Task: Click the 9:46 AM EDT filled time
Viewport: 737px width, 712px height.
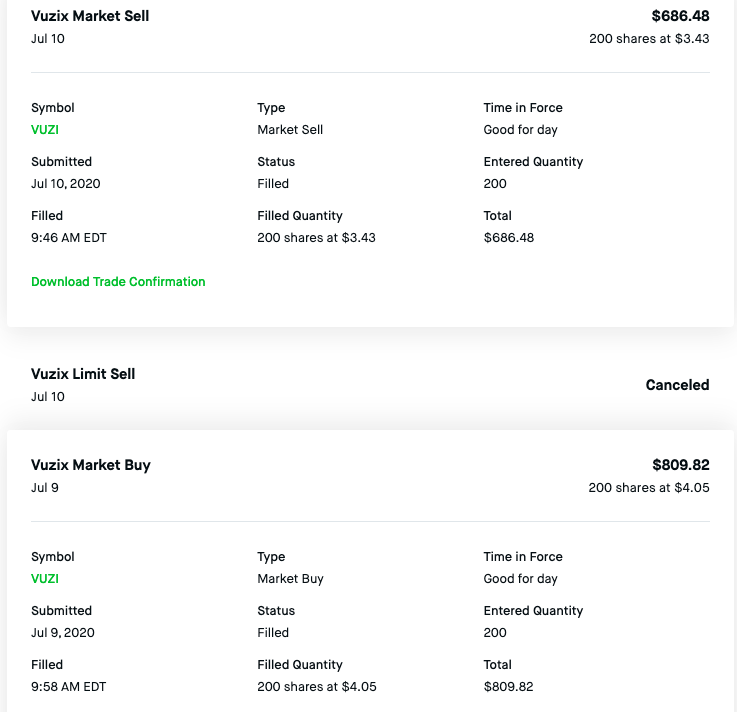Action: click(69, 238)
